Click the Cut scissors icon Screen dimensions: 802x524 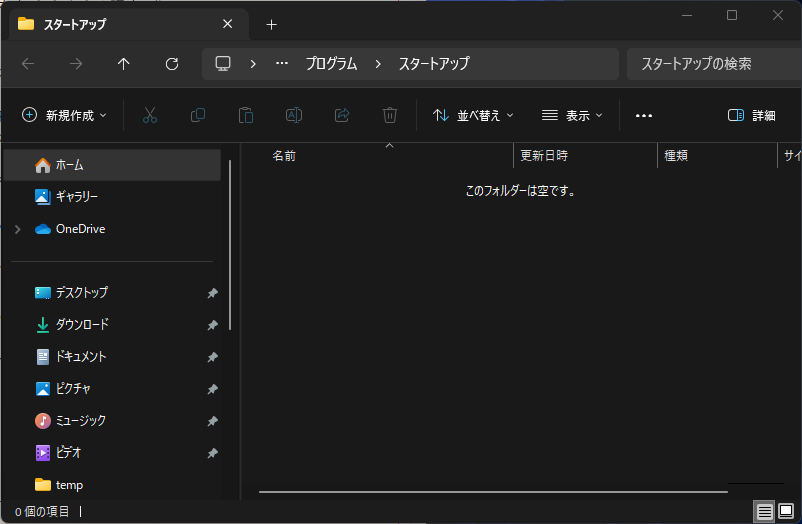pos(150,115)
